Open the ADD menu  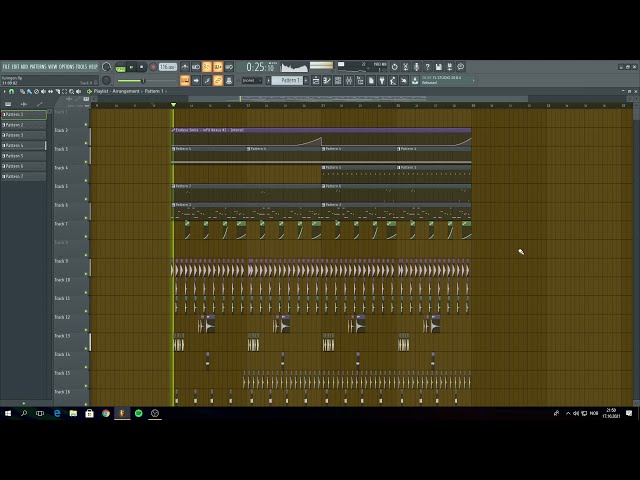[24, 67]
